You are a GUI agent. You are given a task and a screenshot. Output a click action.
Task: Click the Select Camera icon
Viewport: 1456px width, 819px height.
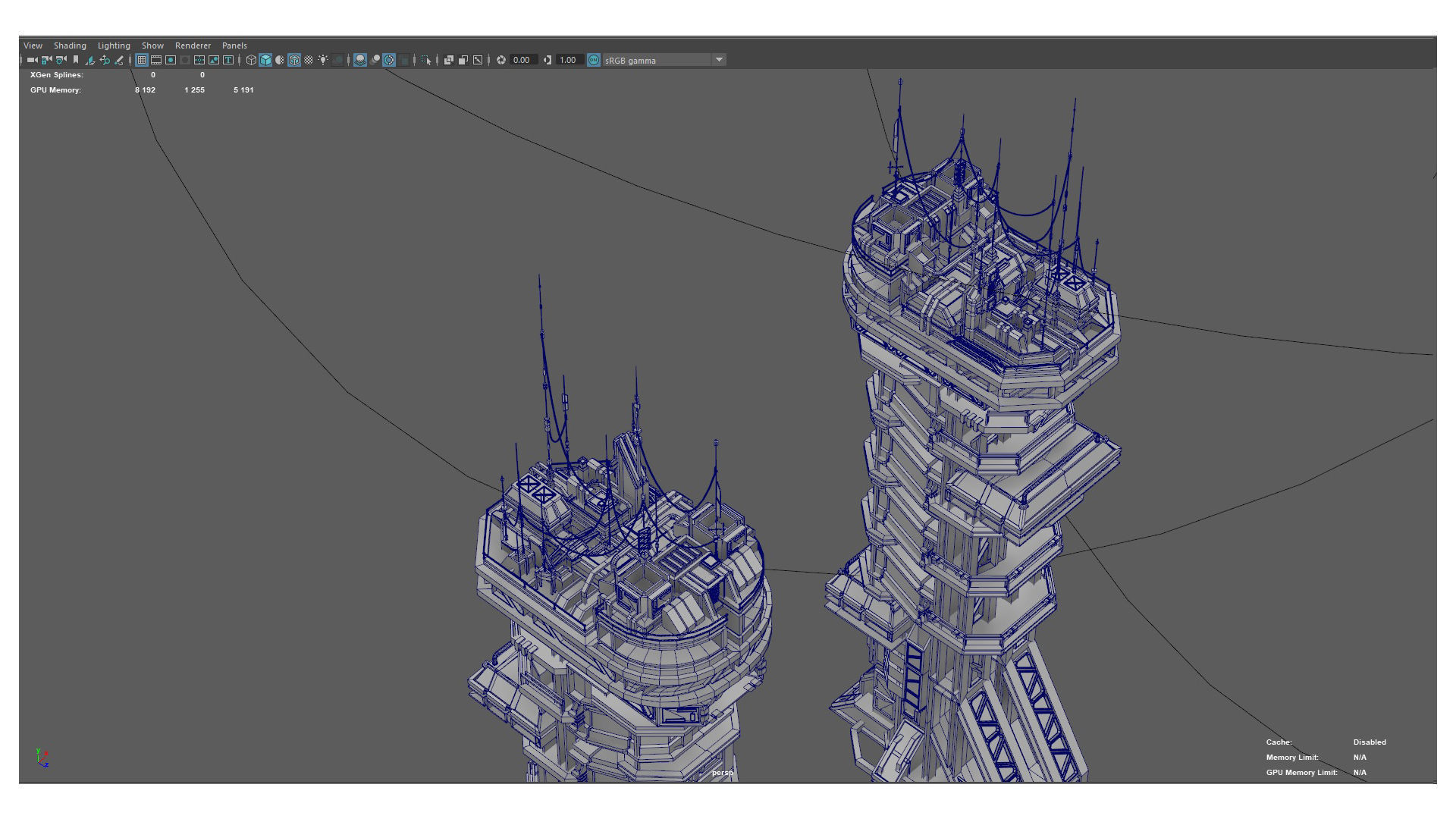[x=32, y=60]
